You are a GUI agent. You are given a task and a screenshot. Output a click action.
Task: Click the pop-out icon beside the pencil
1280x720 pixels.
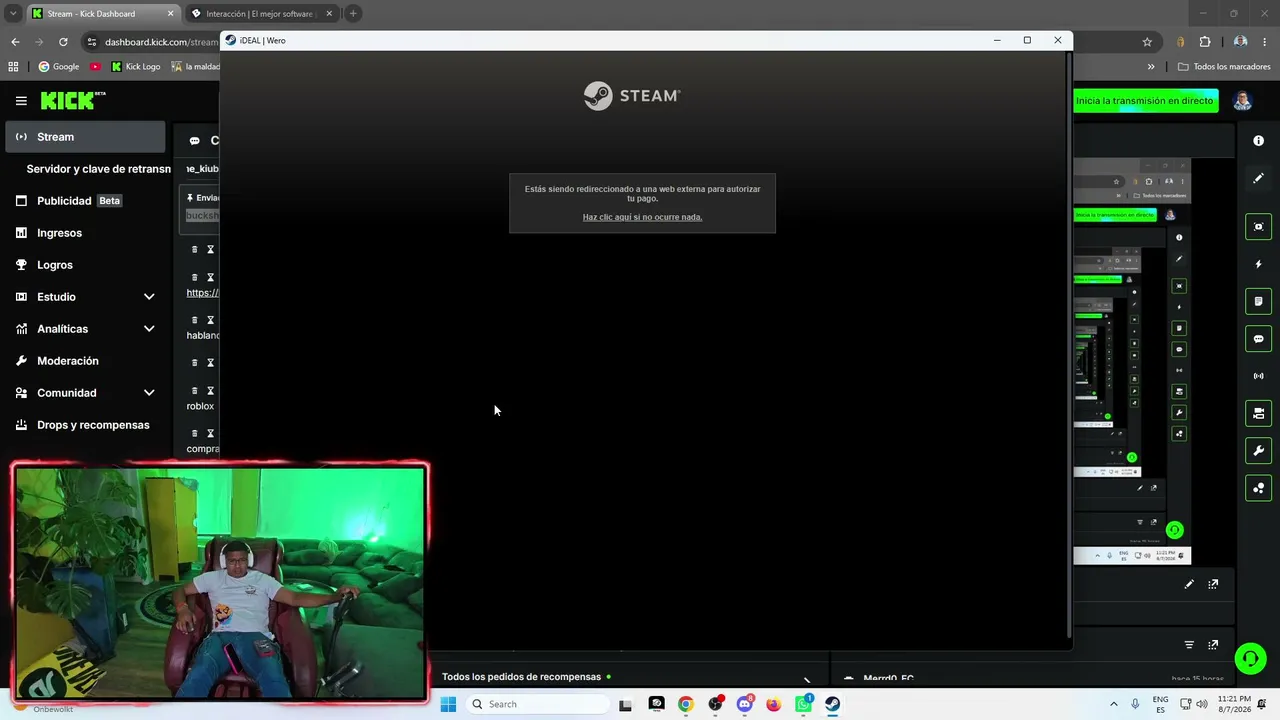1213,584
